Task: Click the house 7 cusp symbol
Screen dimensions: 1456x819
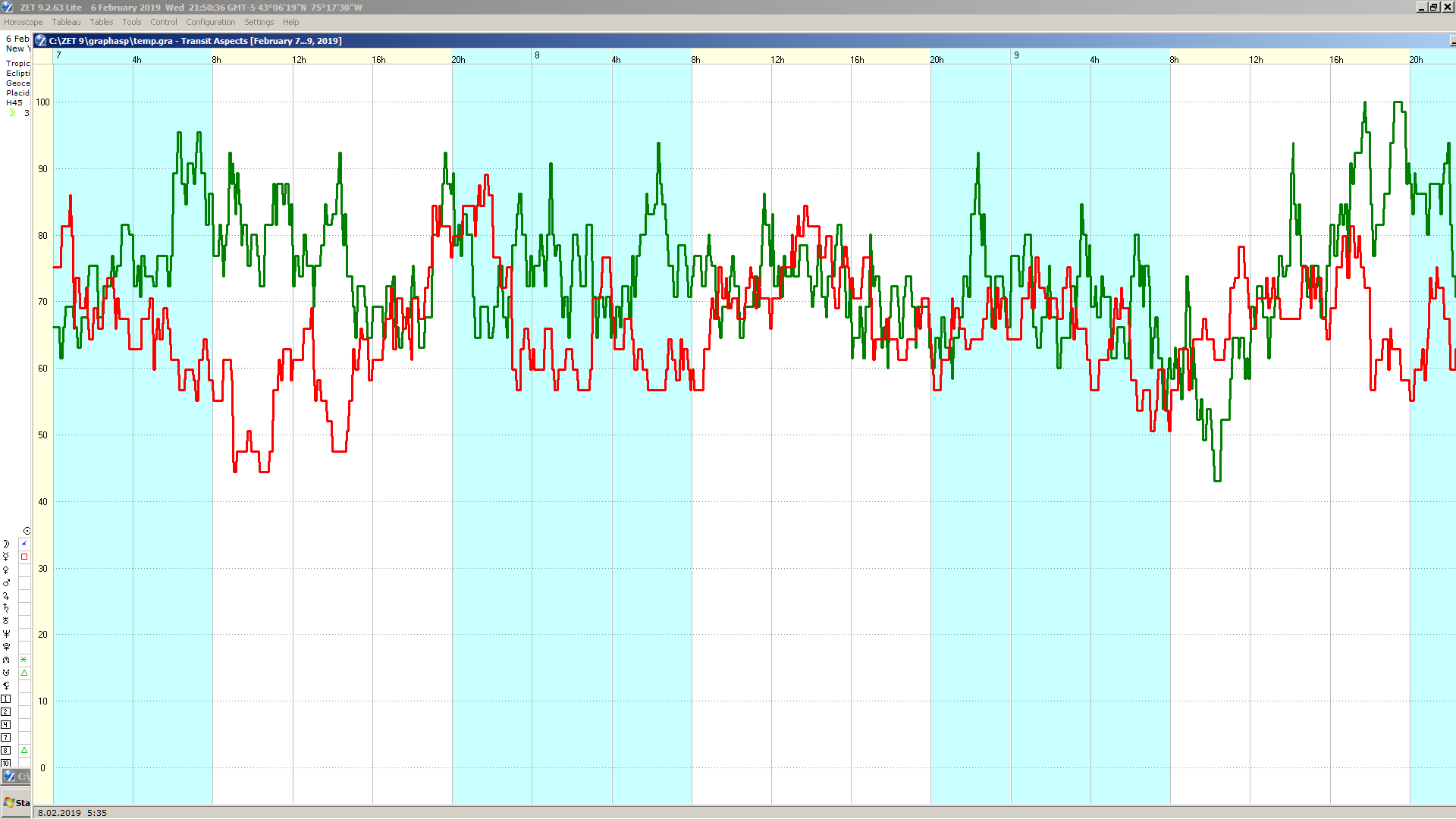Action: pos(5,737)
